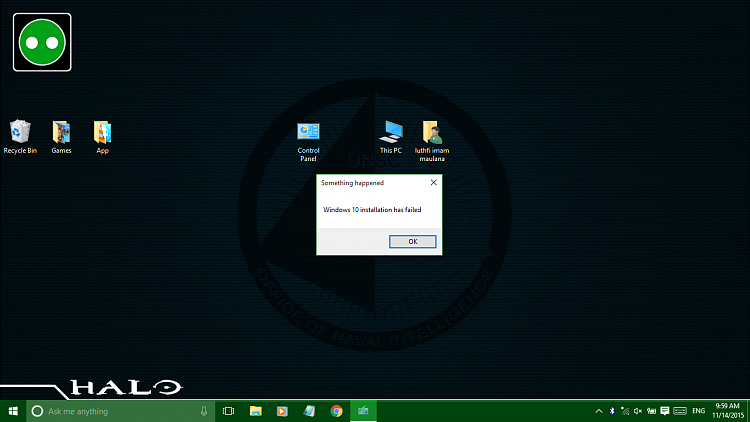Focus the Ask me anything search box

pyautogui.click(x=121, y=411)
